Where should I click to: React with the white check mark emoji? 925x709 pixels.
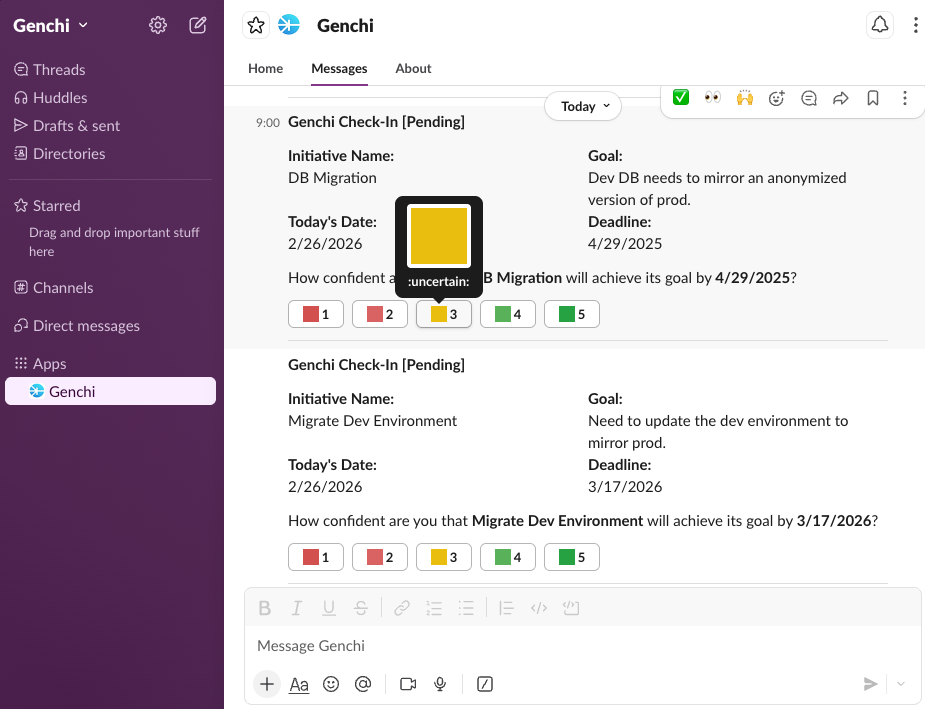pyautogui.click(x=679, y=98)
